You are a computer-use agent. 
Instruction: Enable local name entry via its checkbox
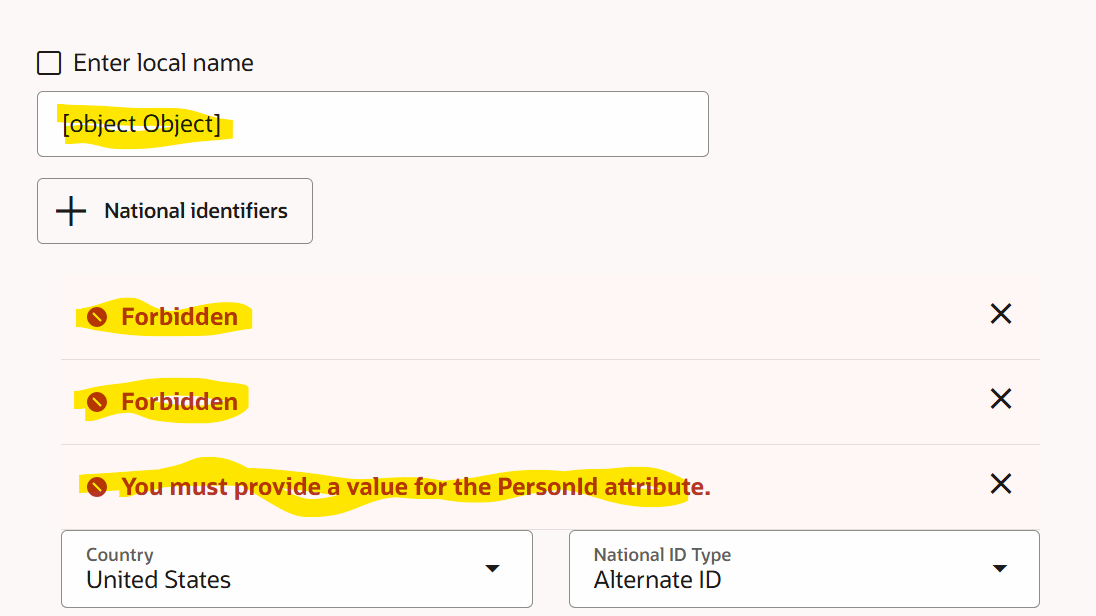click(x=48, y=62)
